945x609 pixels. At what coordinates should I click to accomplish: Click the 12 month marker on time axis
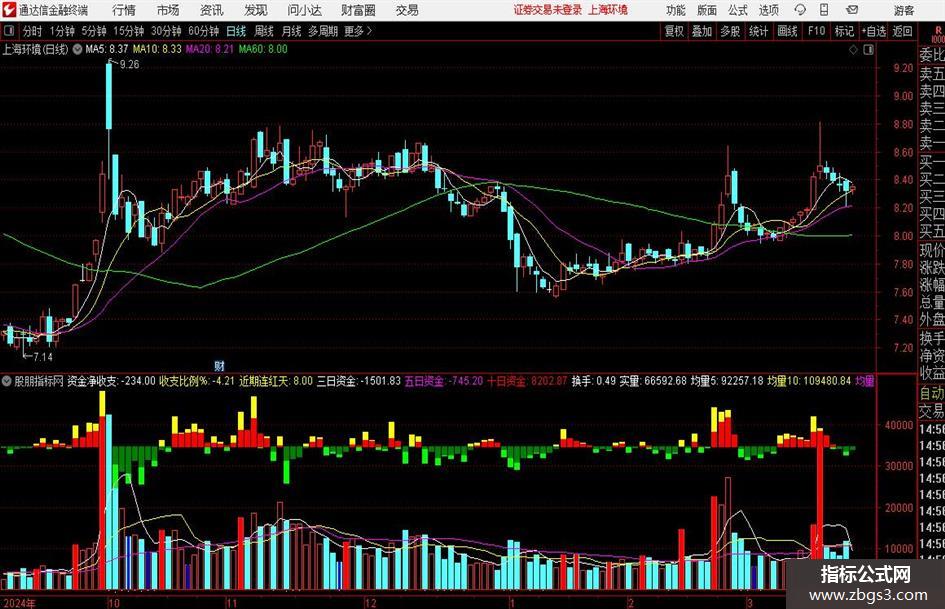[370, 602]
